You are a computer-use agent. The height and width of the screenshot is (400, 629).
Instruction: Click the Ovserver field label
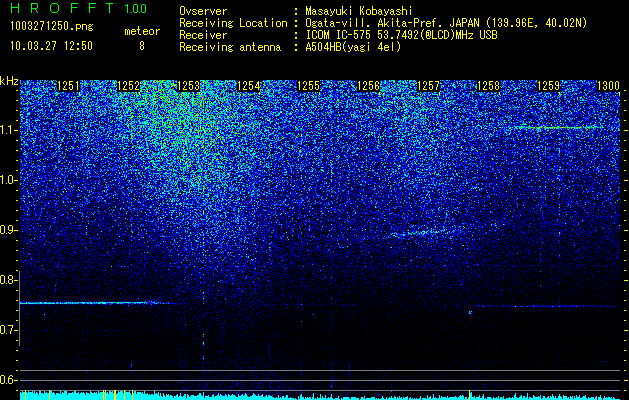click(203, 11)
